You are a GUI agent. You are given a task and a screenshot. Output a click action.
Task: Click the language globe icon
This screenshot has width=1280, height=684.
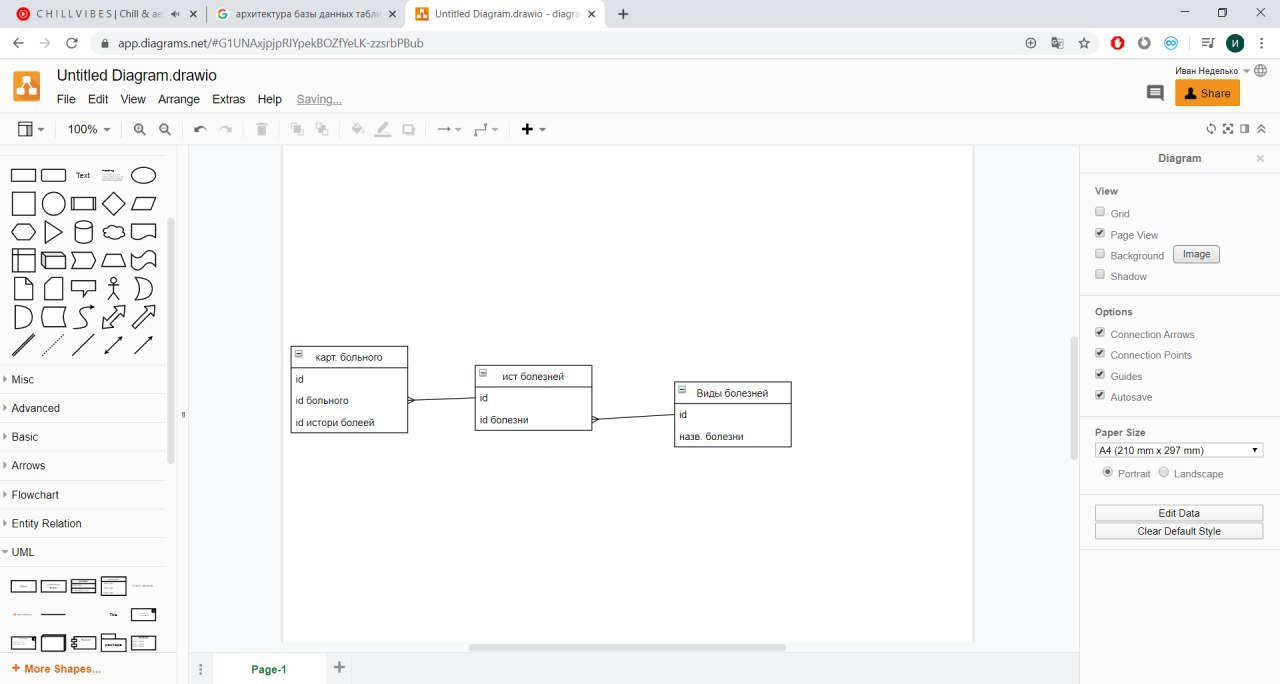click(1260, 71)
